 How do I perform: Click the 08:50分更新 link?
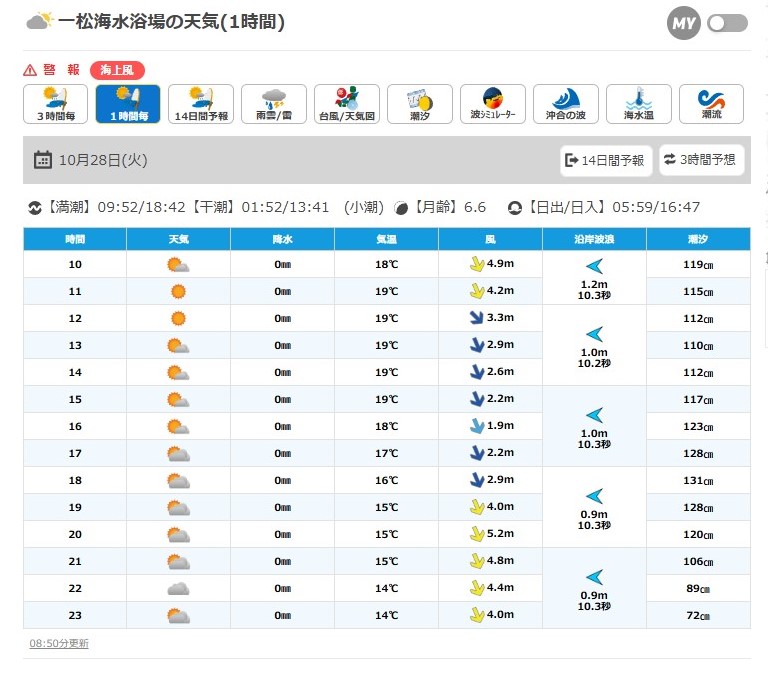[59, 643]
